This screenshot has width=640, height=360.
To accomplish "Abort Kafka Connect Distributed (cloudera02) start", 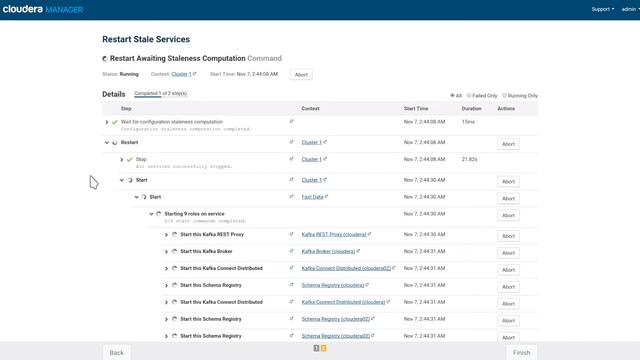I will [508, 270].
